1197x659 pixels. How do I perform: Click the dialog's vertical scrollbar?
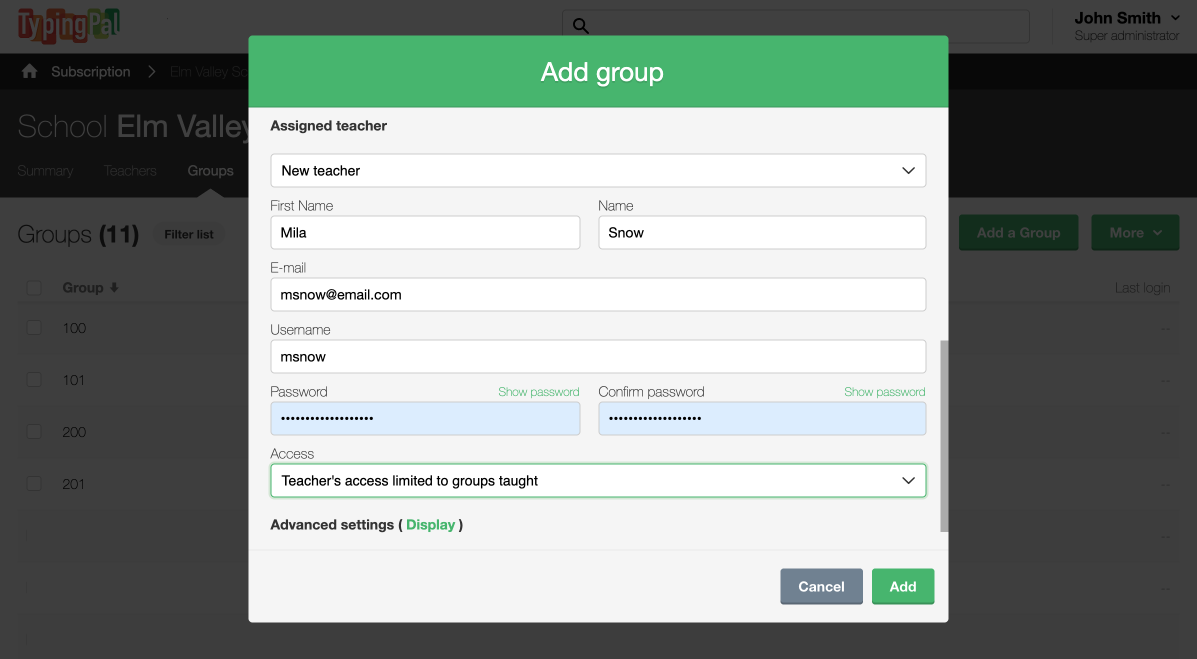944,435
